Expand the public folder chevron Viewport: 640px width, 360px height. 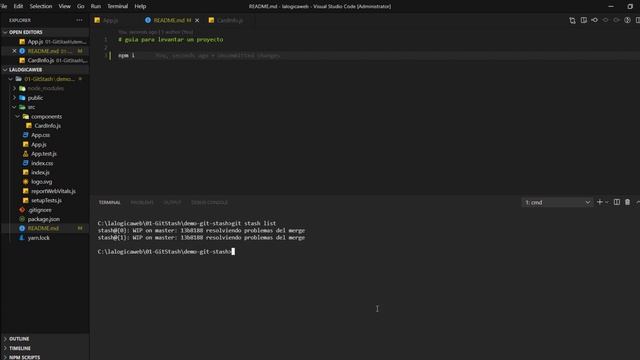[14, 98]
